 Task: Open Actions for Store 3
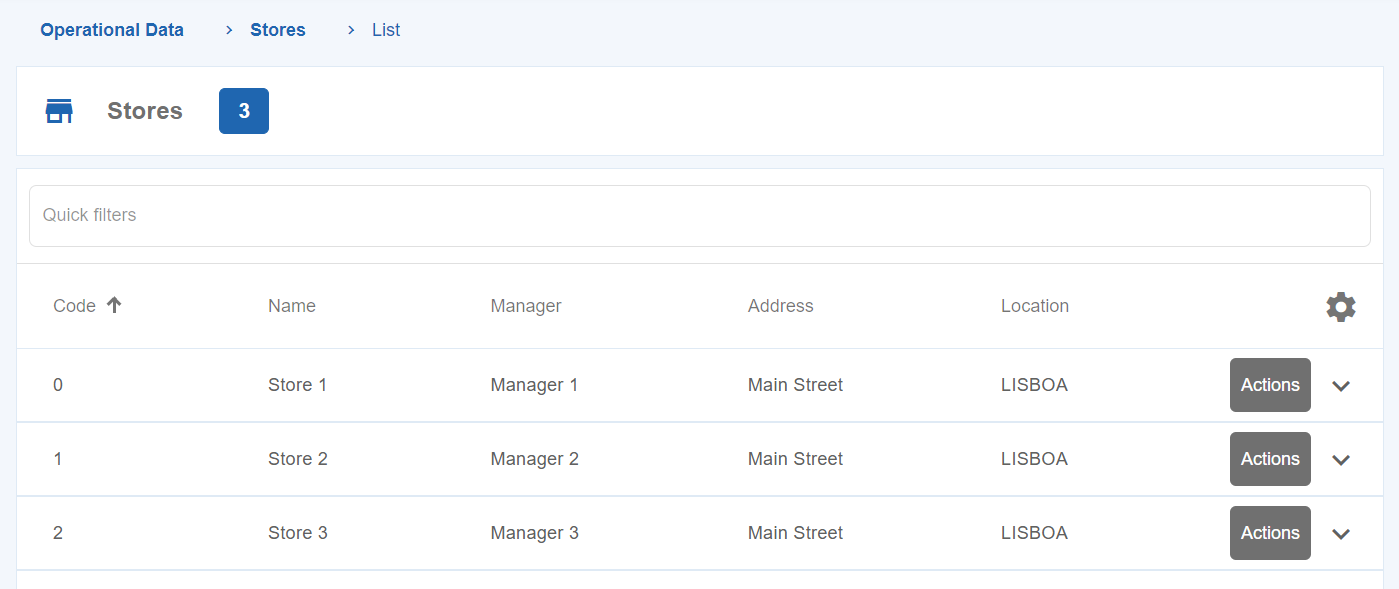click(1269, 533)
